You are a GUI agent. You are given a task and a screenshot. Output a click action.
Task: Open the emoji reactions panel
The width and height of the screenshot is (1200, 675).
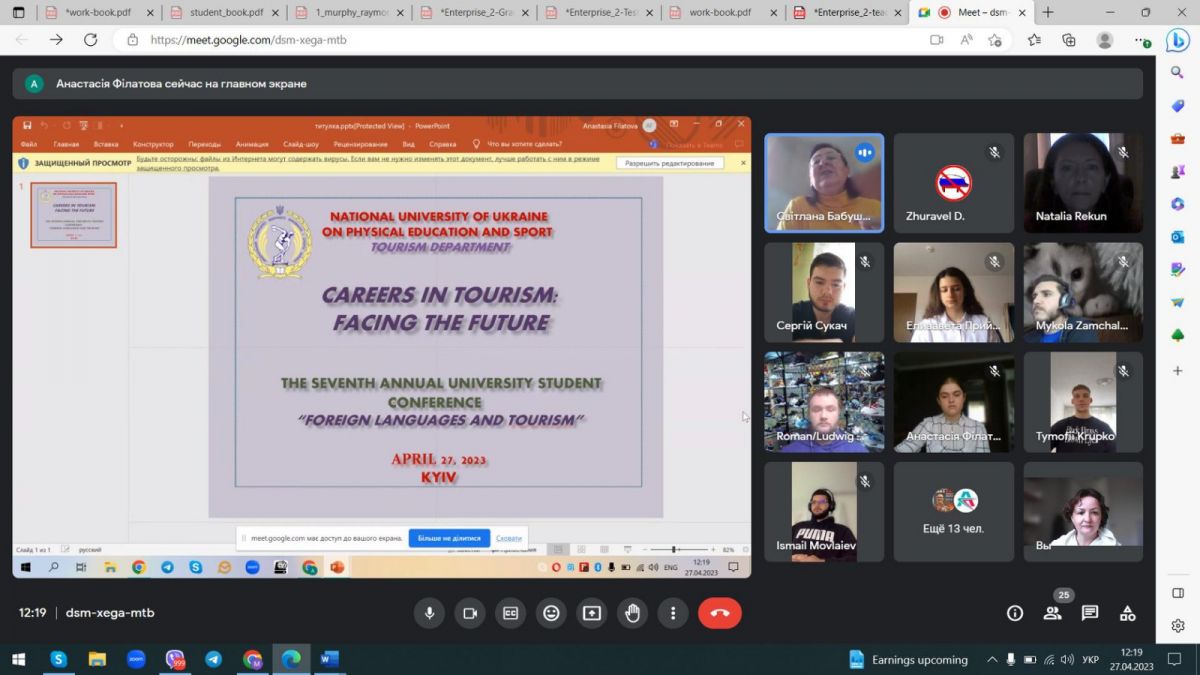pyautogui.click(x=551, y=613)
